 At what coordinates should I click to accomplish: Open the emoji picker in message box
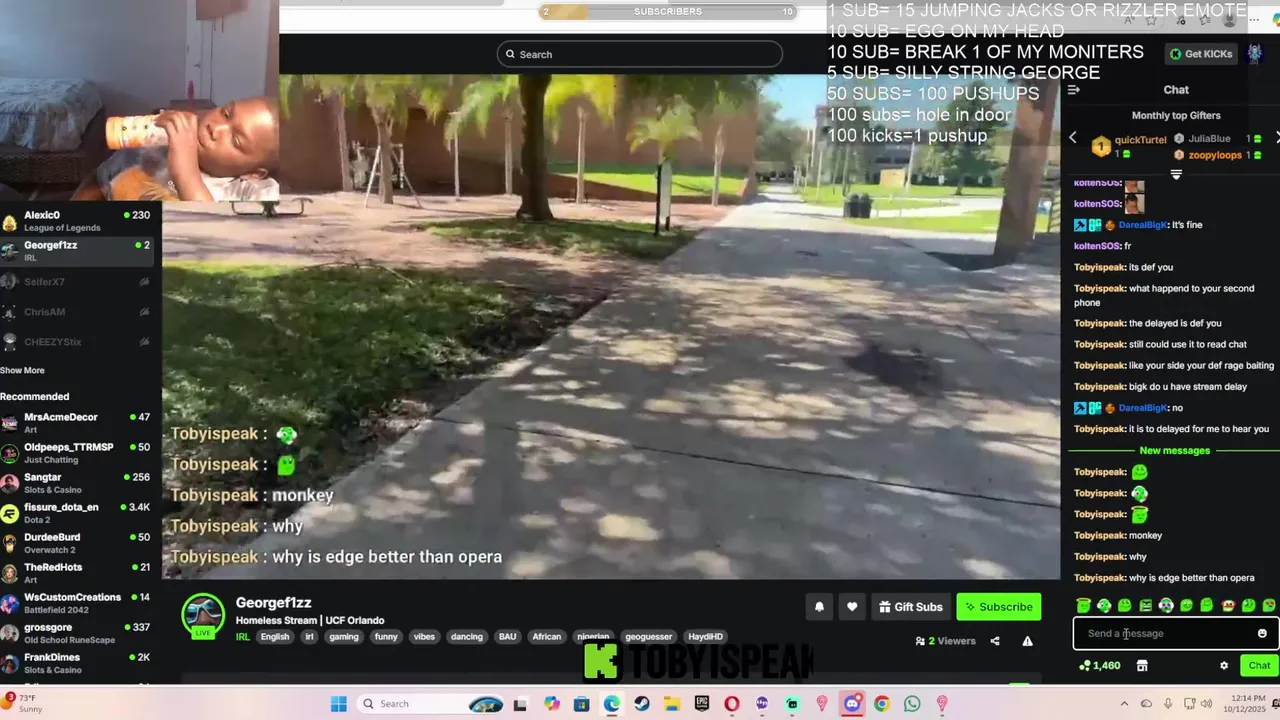(1262, 633)
